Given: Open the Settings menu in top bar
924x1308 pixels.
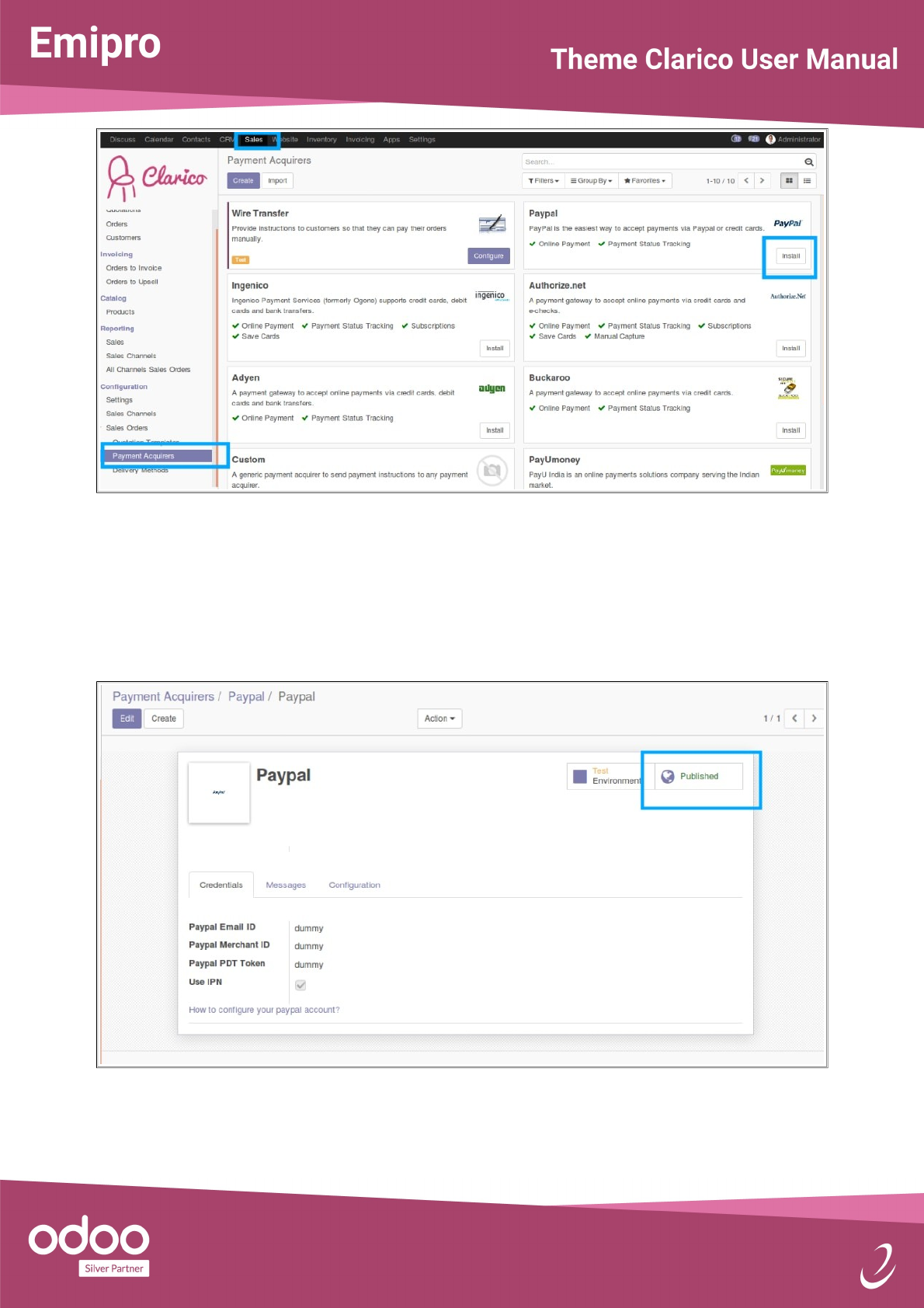Looking at the screenshot, I should 422,140.
